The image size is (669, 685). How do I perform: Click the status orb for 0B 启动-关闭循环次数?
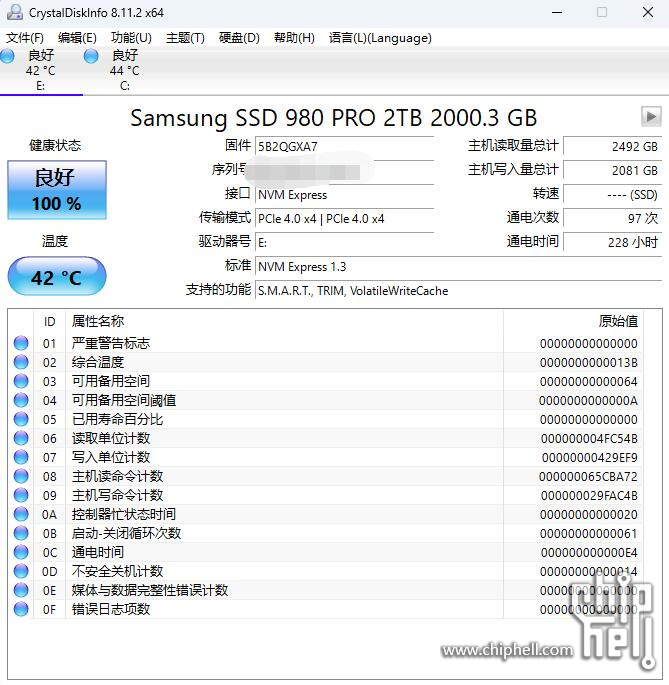pyautogui.click(x=21, y=533)
